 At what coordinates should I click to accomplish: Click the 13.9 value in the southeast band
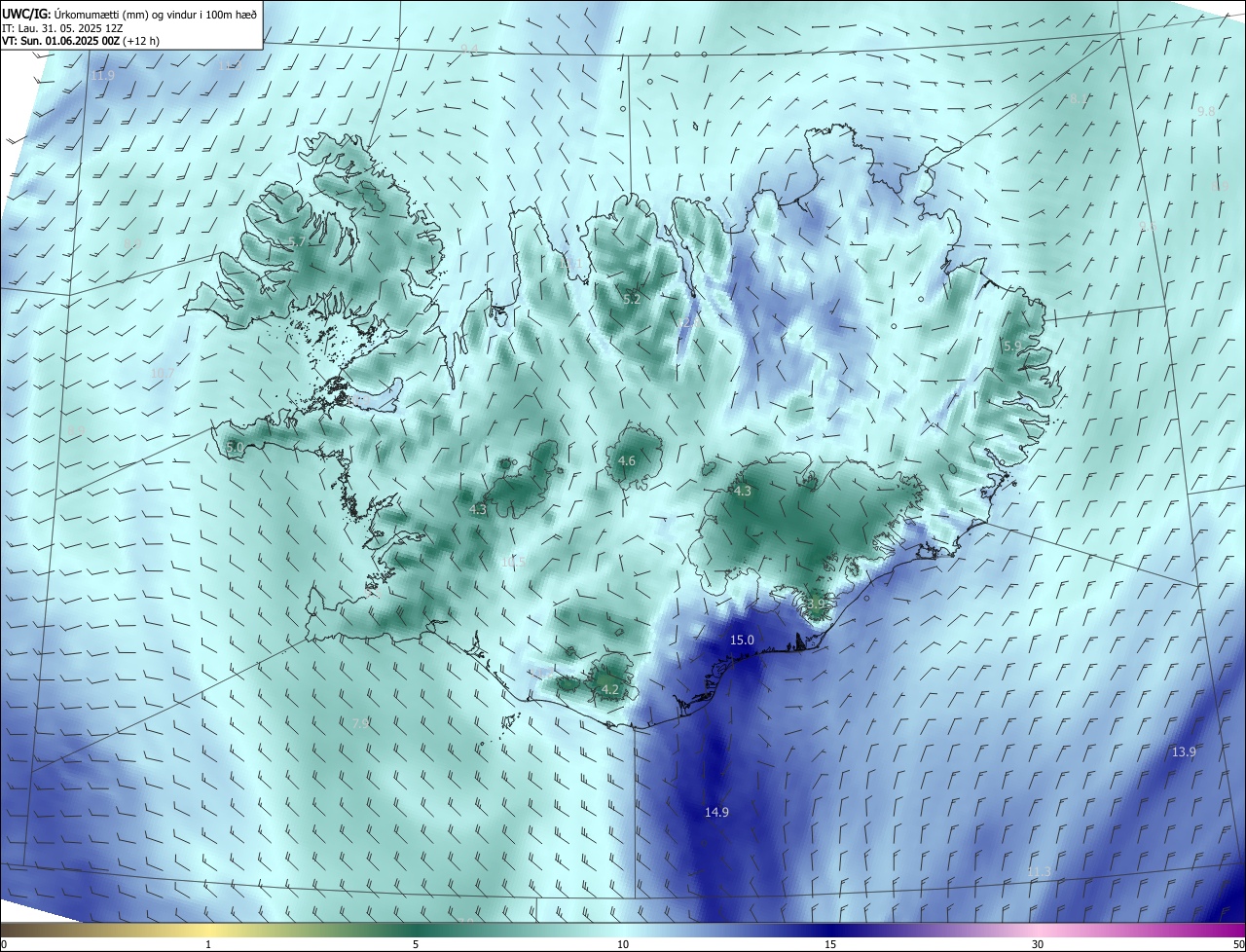click(1184, 751)
